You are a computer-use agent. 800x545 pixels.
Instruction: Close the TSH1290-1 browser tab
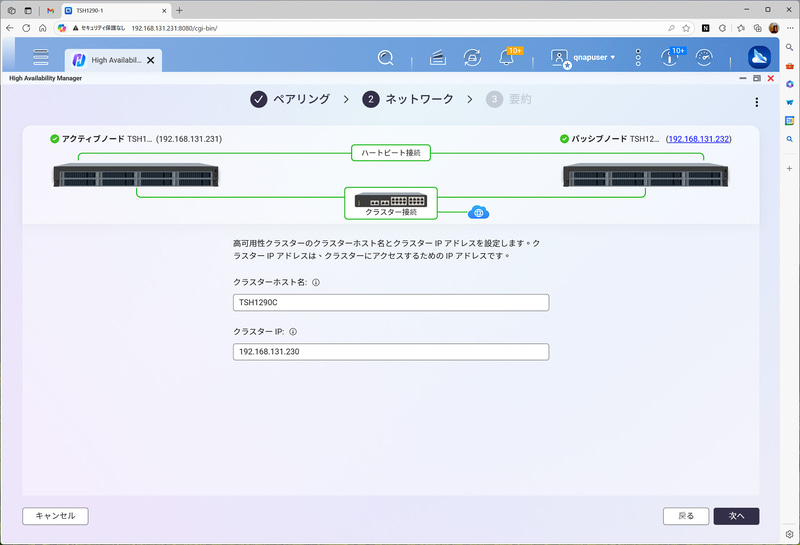click(164, 10)
